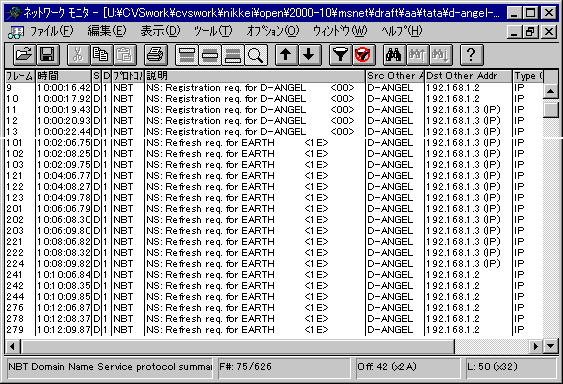Toggle the detail pane icon

click(x=210, y=55)
